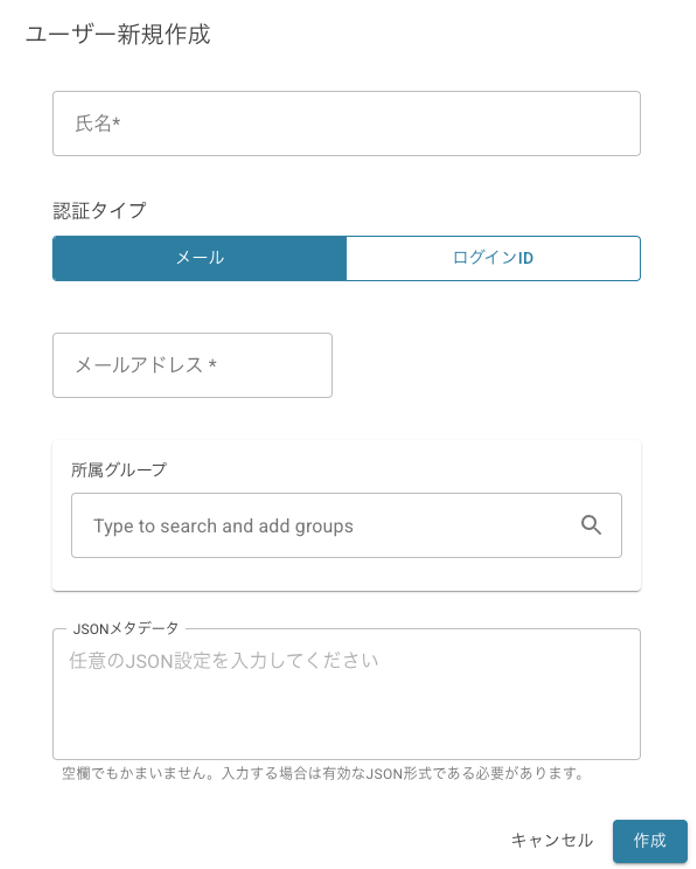Click the 認証タイプ section label
This screenshot has height=869, width=696.
coord(99,210)
